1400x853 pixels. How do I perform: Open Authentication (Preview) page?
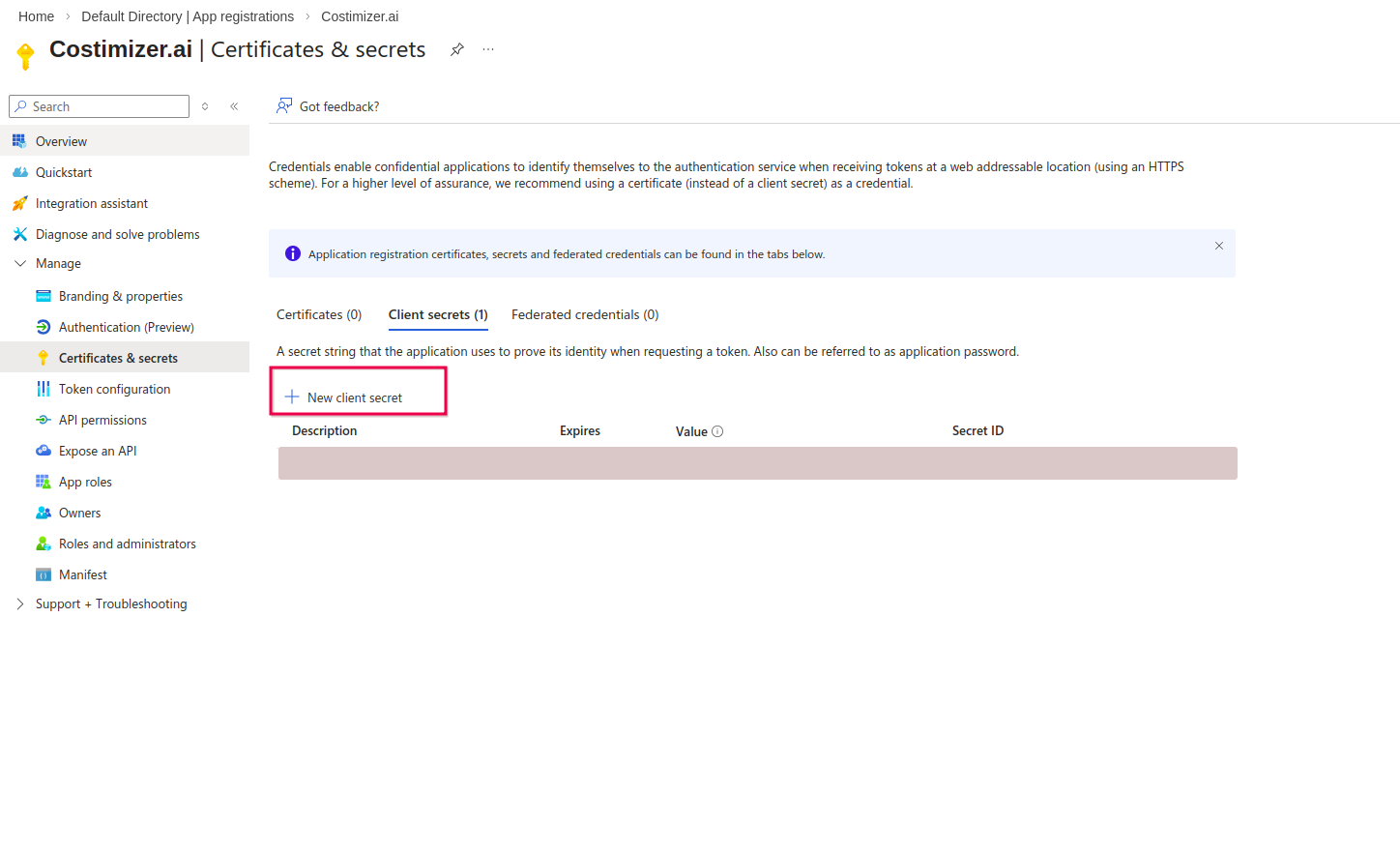coord(127,327)
